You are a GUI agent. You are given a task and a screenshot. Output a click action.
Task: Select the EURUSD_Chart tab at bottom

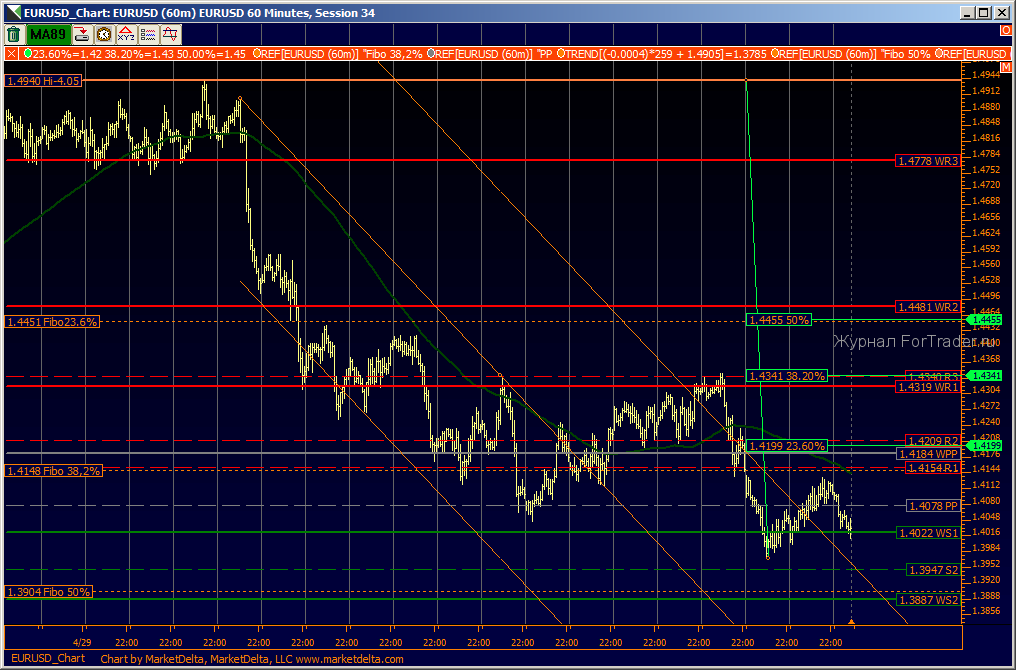point(48,658)
